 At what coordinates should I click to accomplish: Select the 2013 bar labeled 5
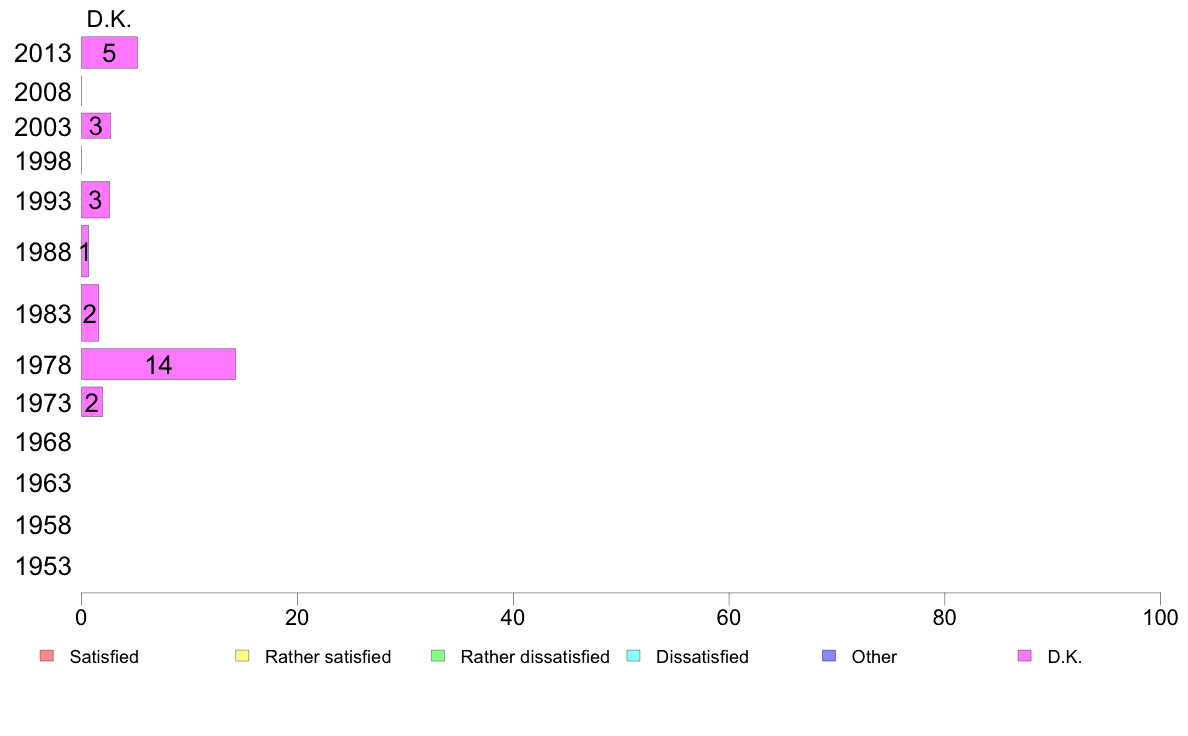click(x=109, y=52)
